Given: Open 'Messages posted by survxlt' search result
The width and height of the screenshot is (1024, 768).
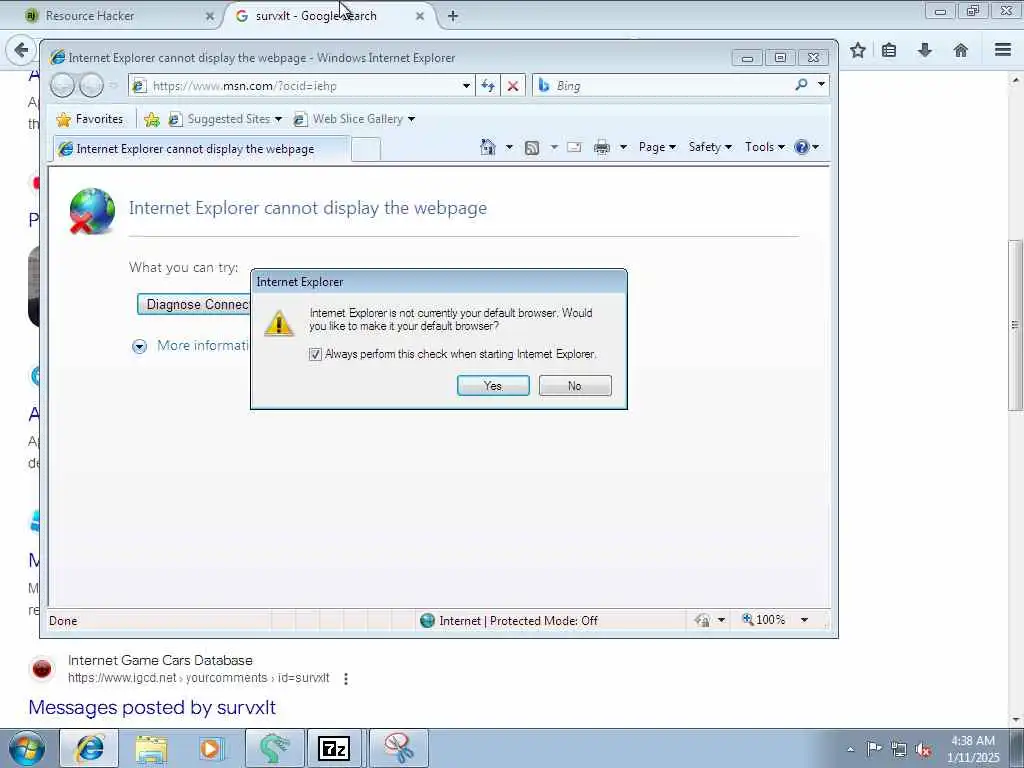Looking at the screenshot, I should pos(152,707).
